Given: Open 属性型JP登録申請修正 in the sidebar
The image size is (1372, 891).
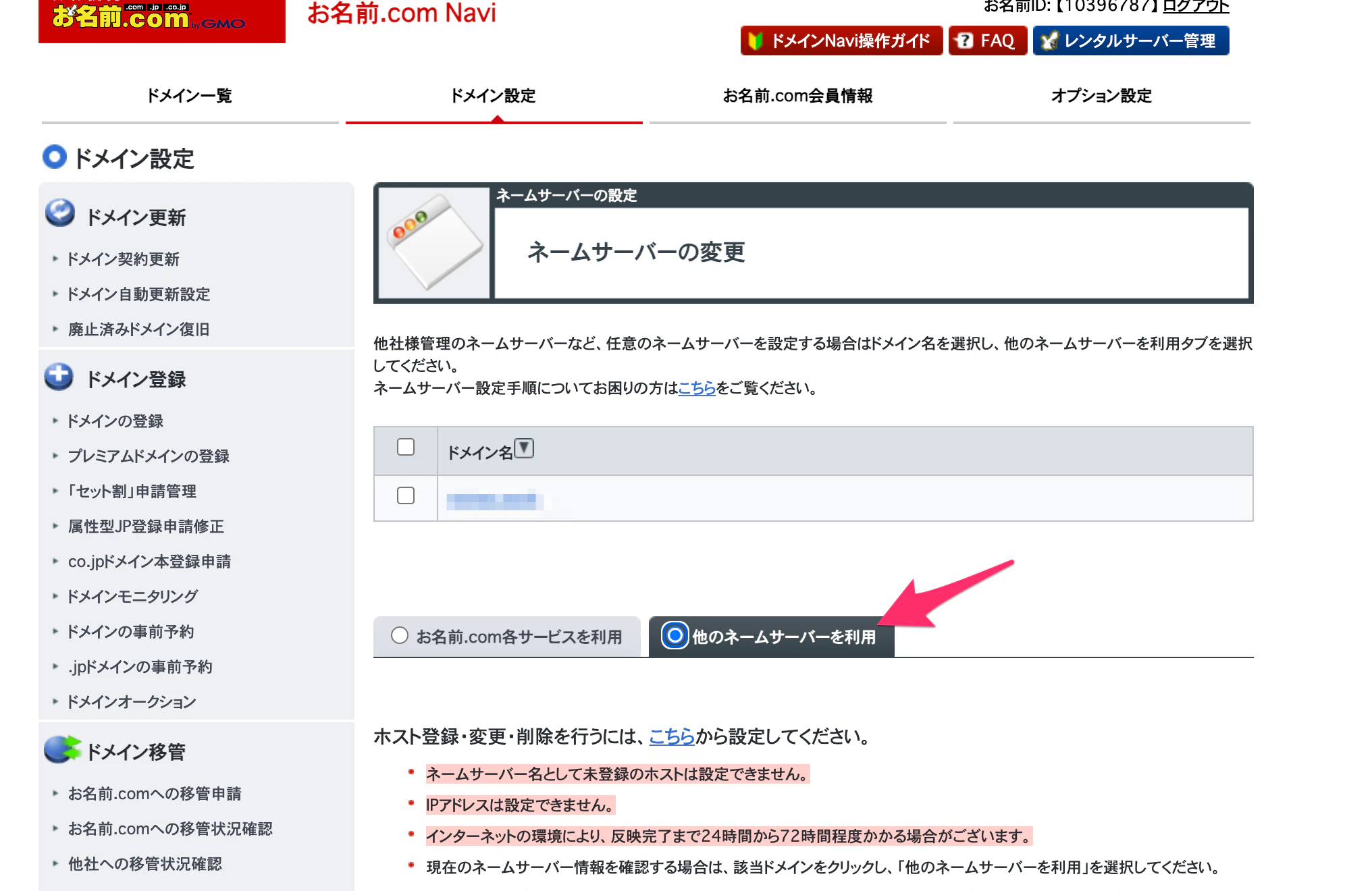Looking at the screenshot, I should pyautogui.click(x=146, y=526).
